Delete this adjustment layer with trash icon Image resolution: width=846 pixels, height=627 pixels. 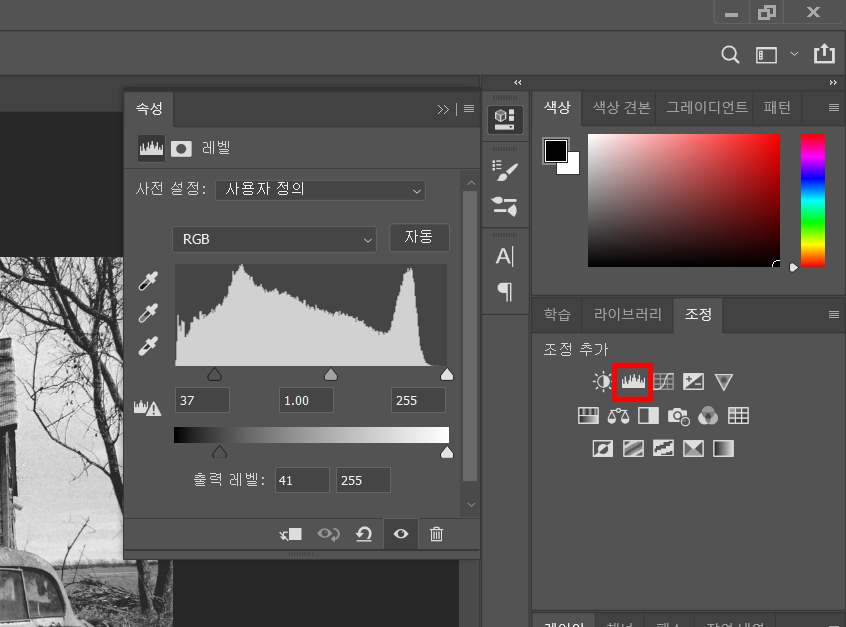click(x=436, y=534)
